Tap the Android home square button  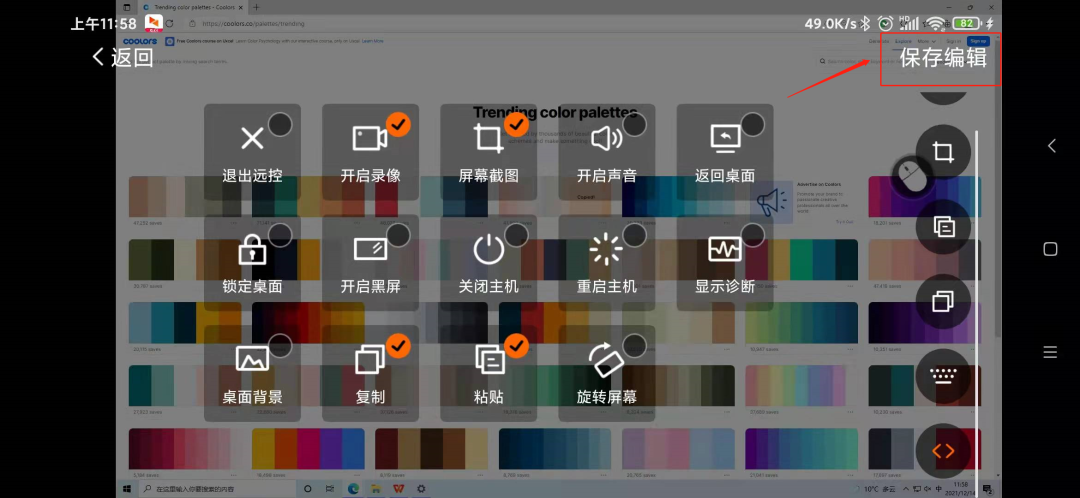[1050, 249]
